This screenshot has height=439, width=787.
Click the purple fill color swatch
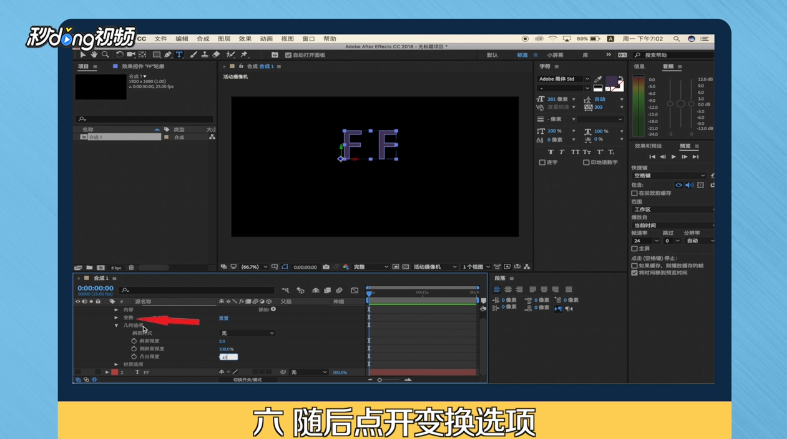click(611, 81)
